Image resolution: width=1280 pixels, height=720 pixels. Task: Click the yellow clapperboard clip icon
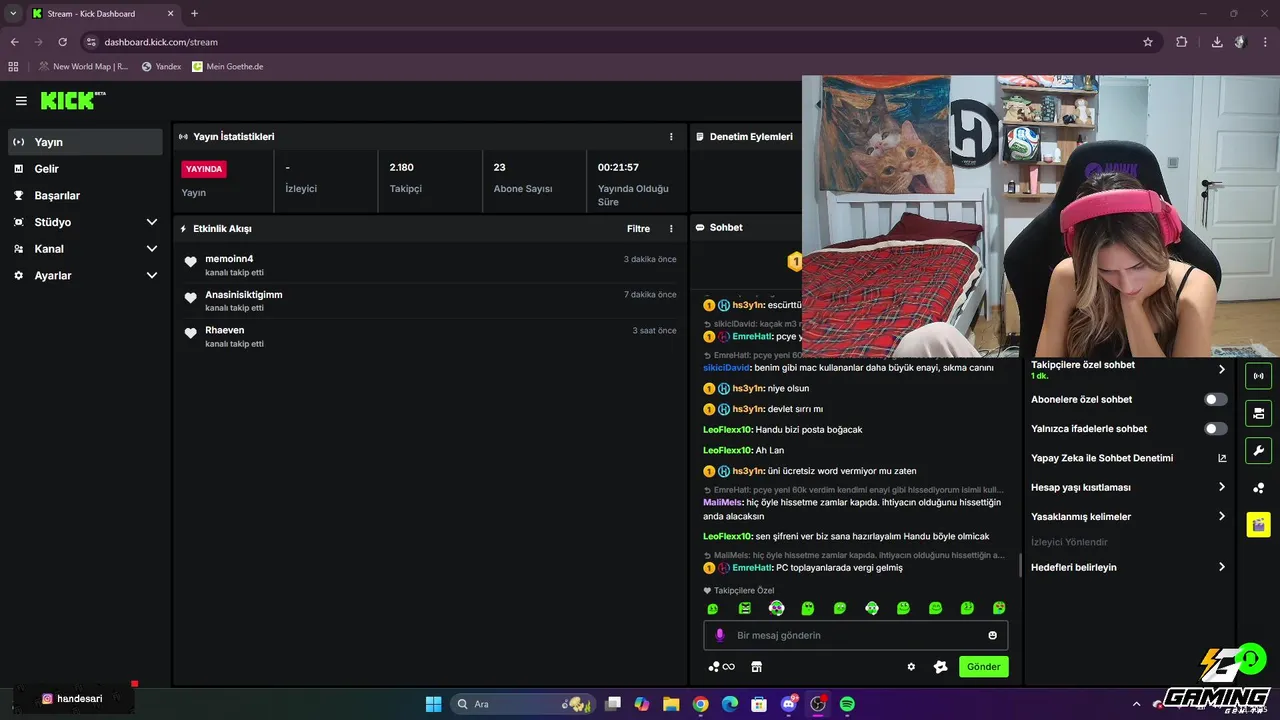(1258, 524)
